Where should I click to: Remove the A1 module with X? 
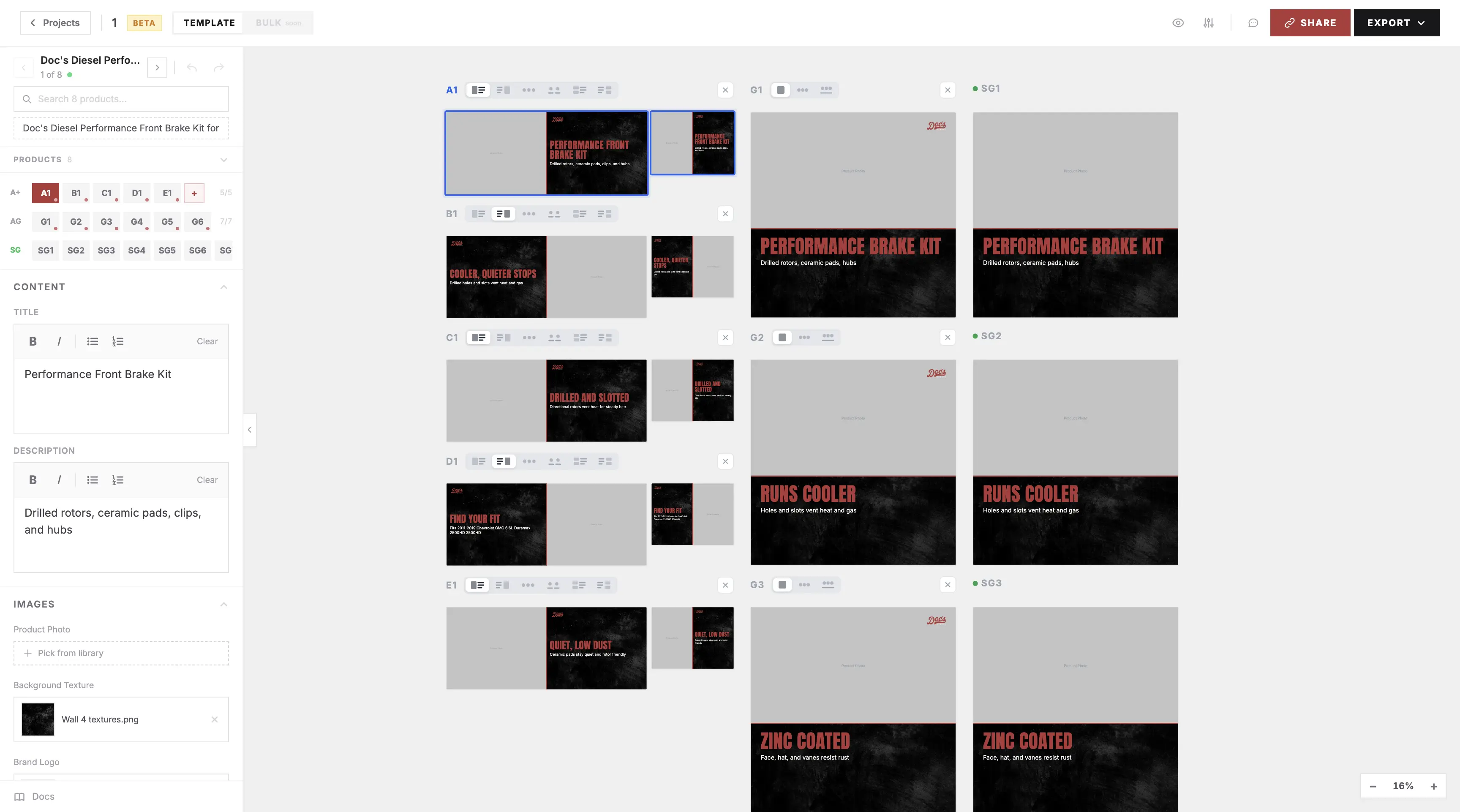[x=725, y=90]
